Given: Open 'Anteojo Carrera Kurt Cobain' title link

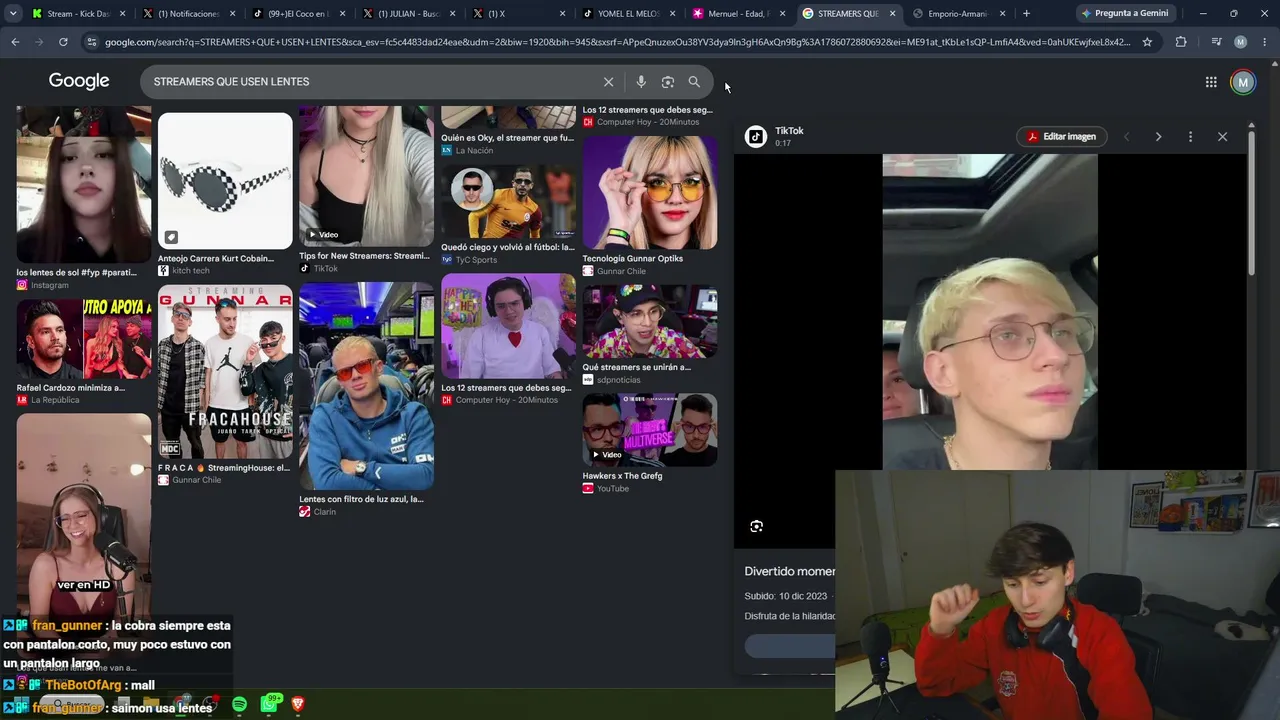Looking at the screenshot, I should [x=216, y=259].
